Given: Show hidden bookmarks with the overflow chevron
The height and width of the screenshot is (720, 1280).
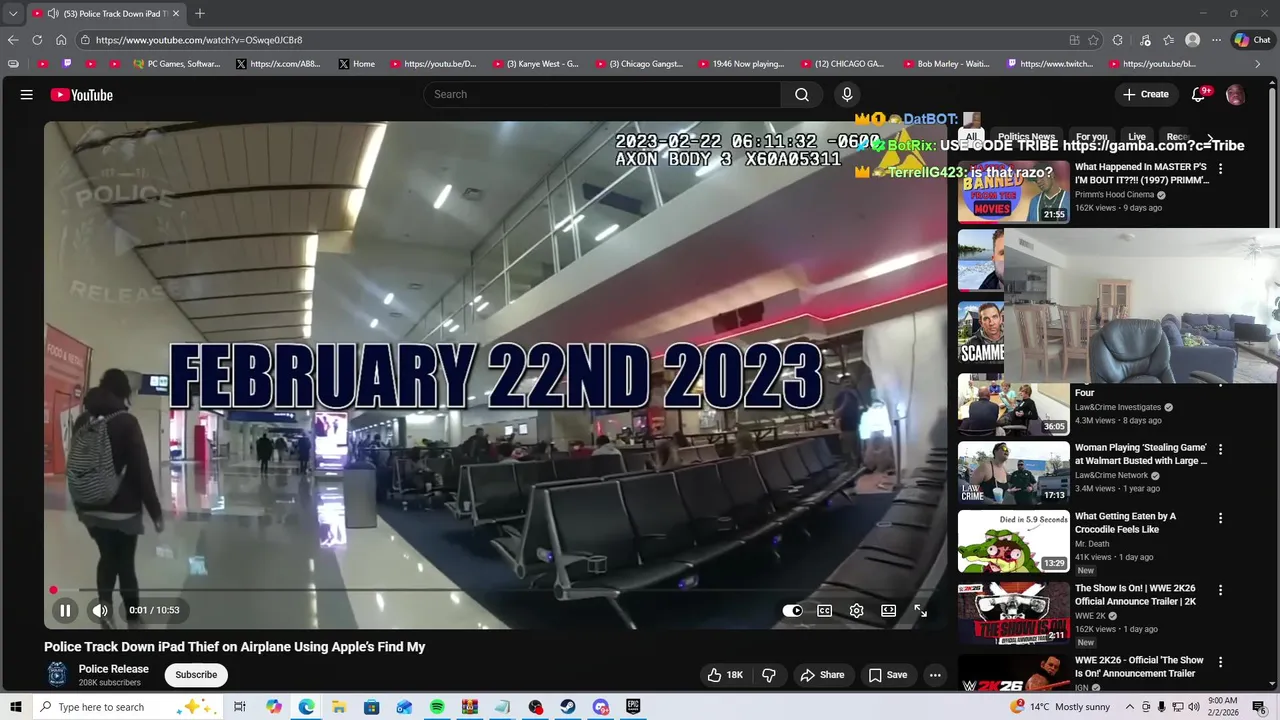Looking at the screenshot, I should [x=1258, y=64].
